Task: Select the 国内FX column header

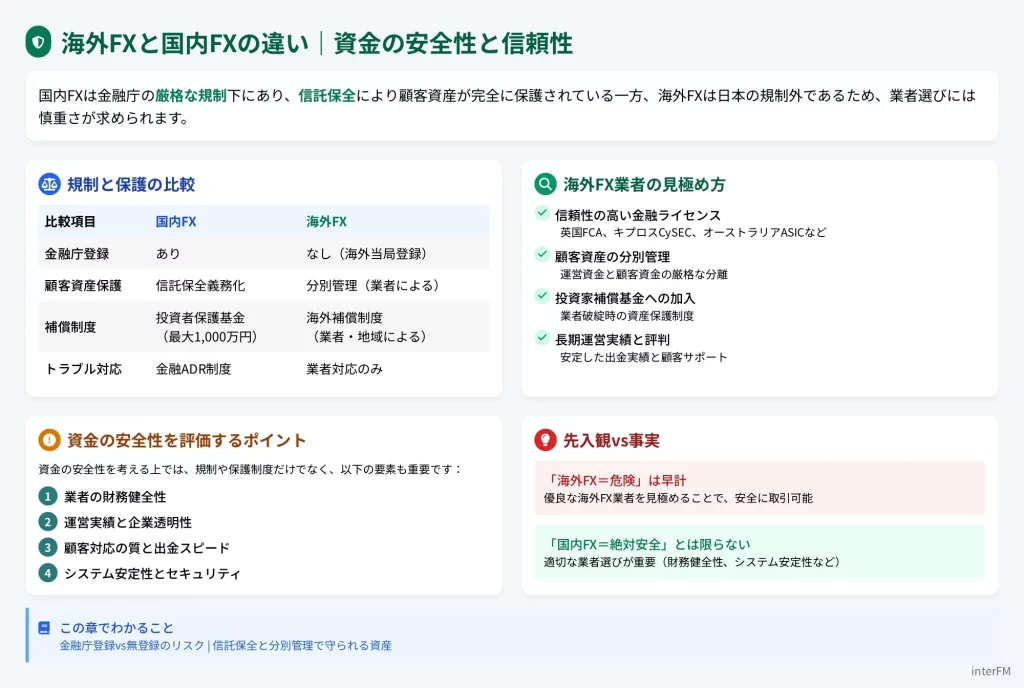Action: coord(176,221)
